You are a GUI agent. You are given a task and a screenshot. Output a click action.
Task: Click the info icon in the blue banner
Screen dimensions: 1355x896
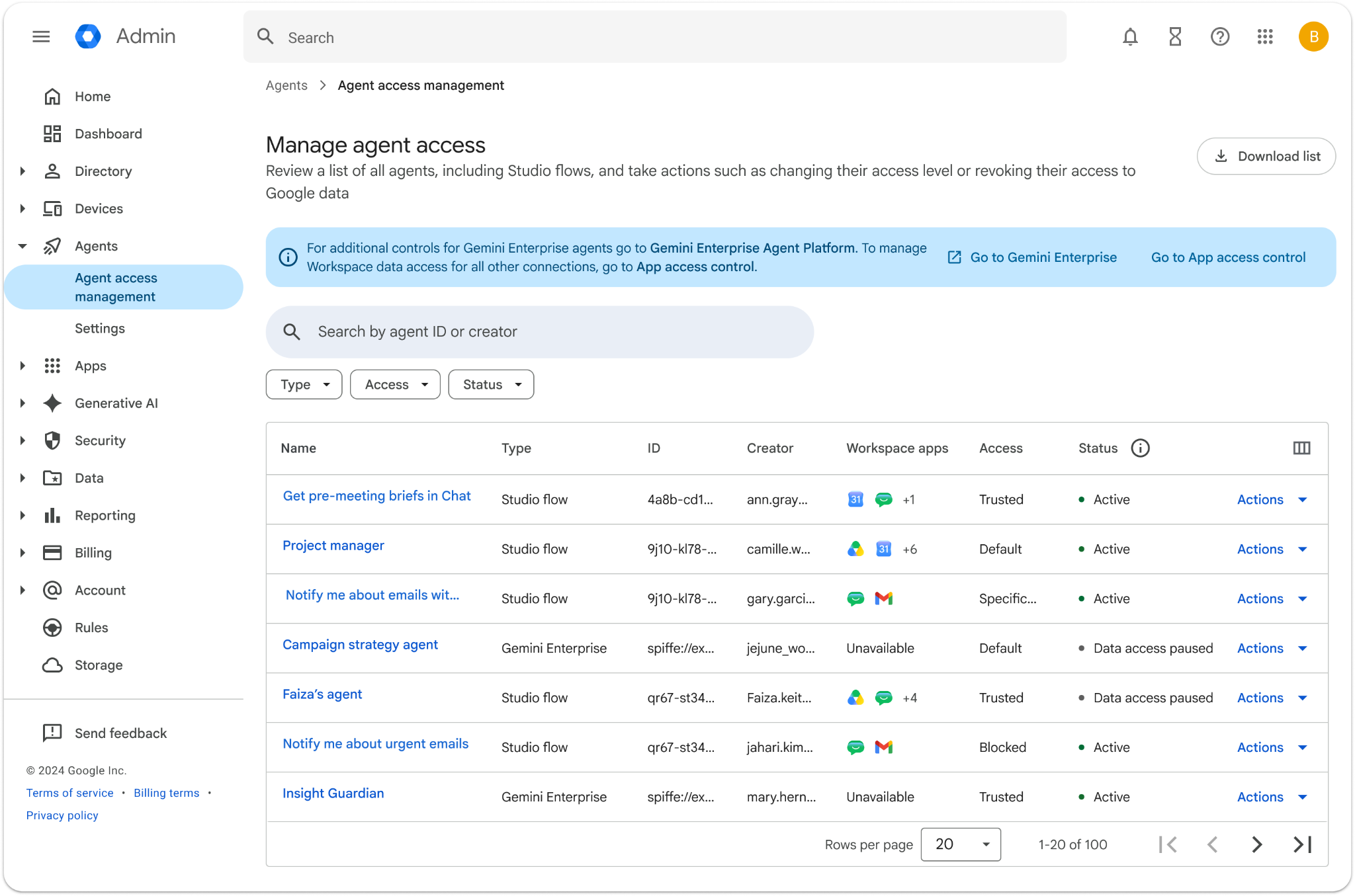coord(288,257)
